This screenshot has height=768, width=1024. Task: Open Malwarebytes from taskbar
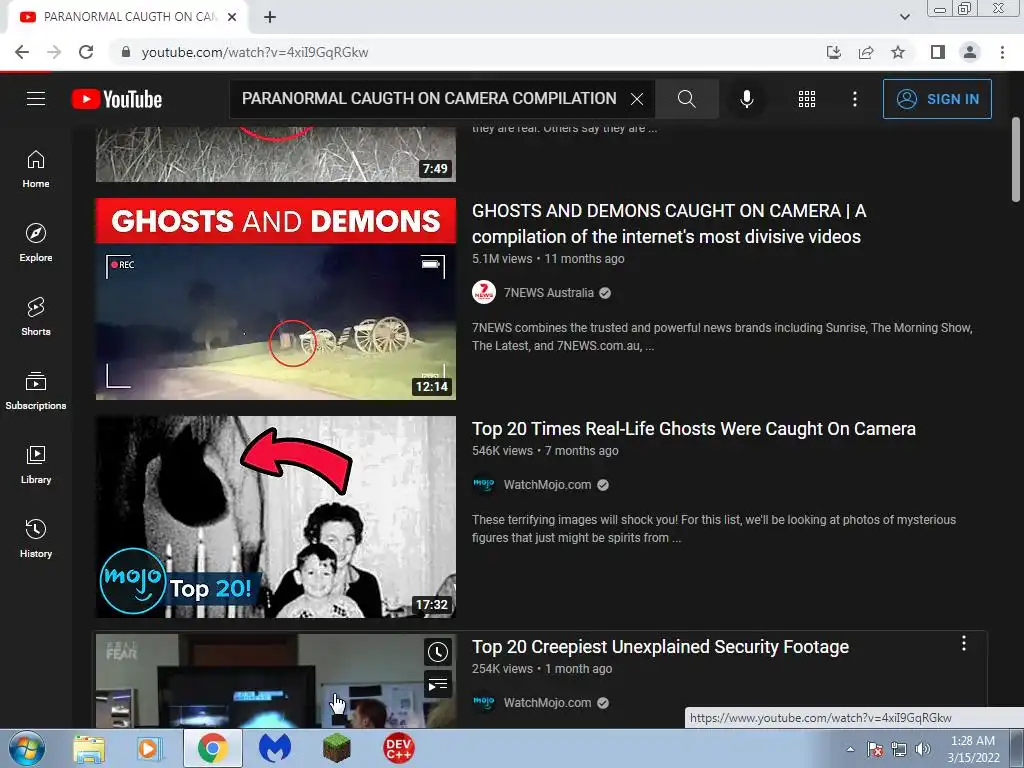(275, 748)
